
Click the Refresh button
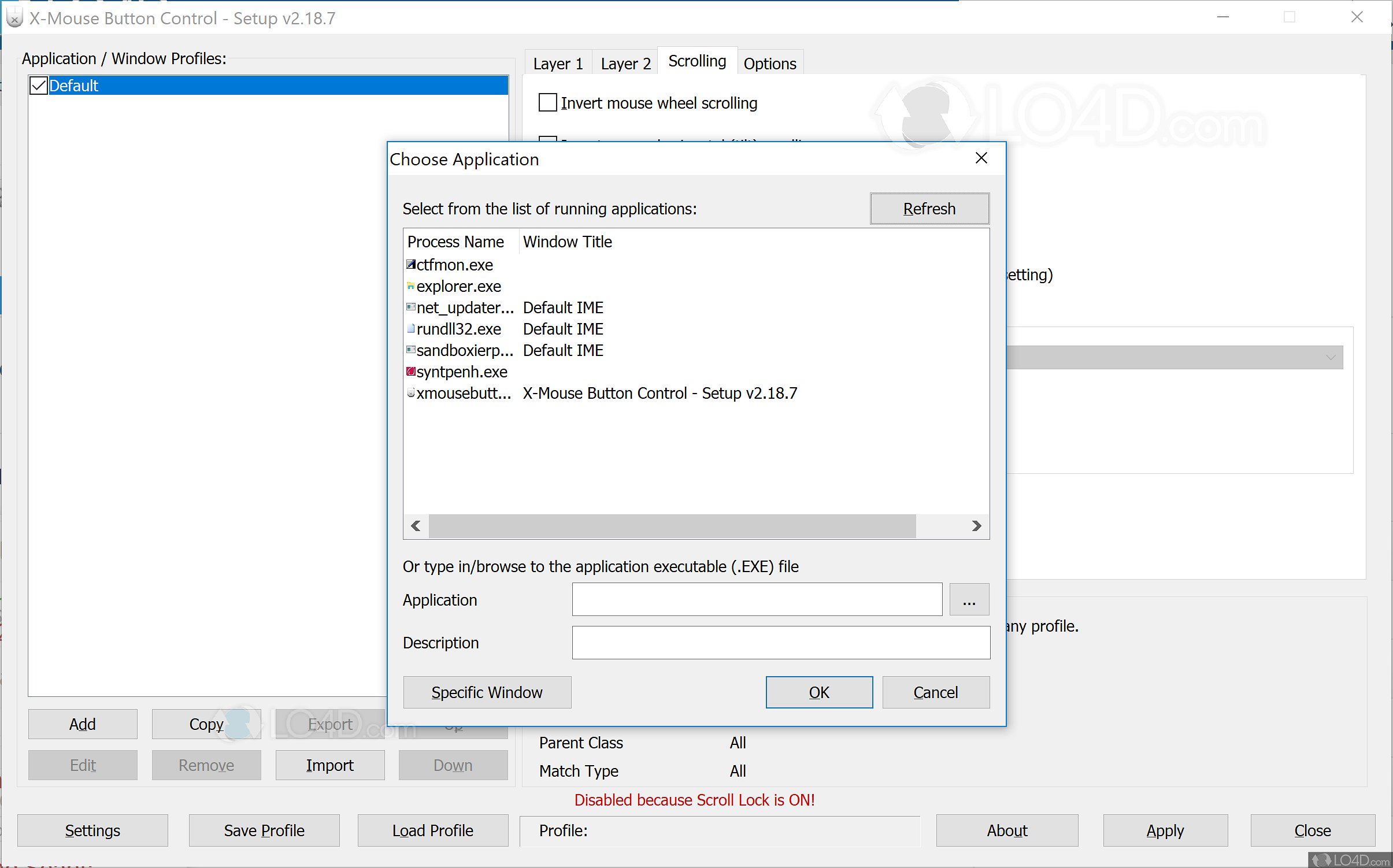928,209
